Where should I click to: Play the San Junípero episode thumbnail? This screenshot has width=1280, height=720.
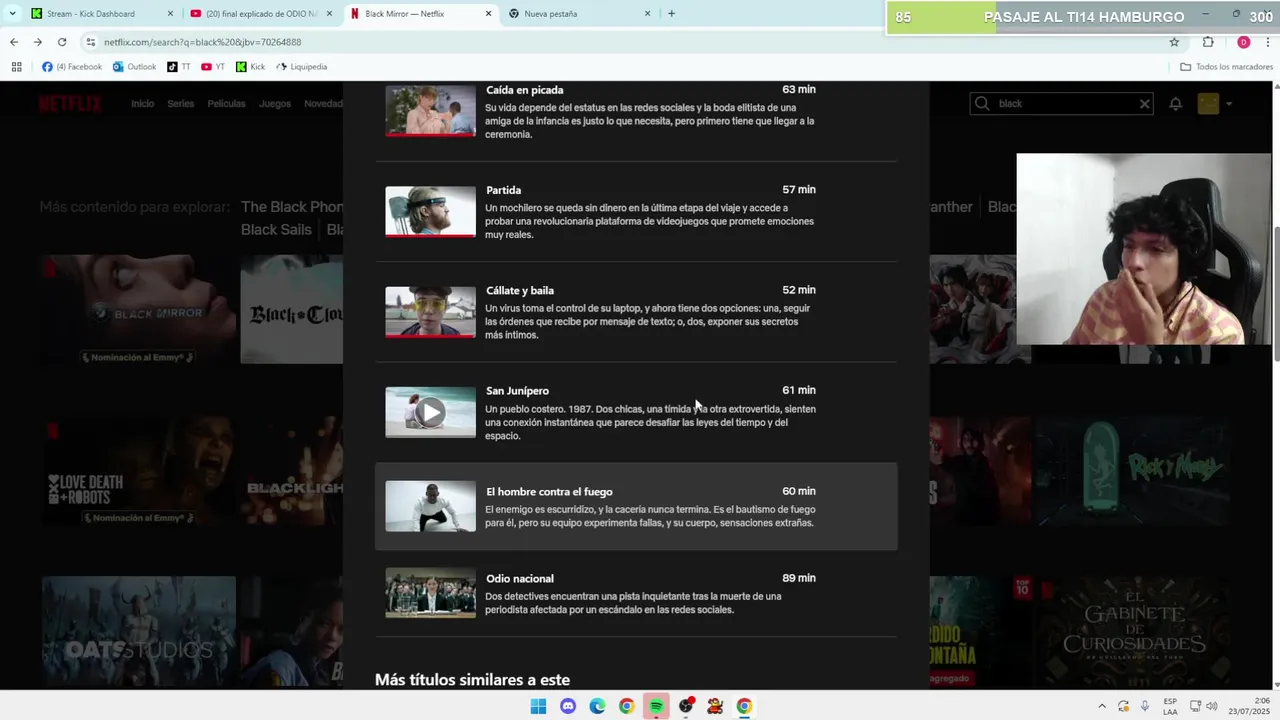click(x=431, y=412)
